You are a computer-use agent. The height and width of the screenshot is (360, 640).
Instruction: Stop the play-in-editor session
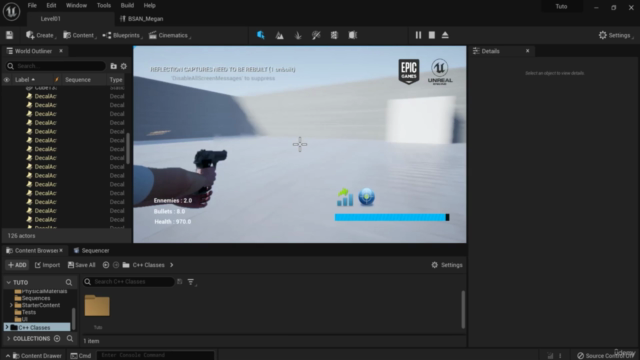coord(431,35)
